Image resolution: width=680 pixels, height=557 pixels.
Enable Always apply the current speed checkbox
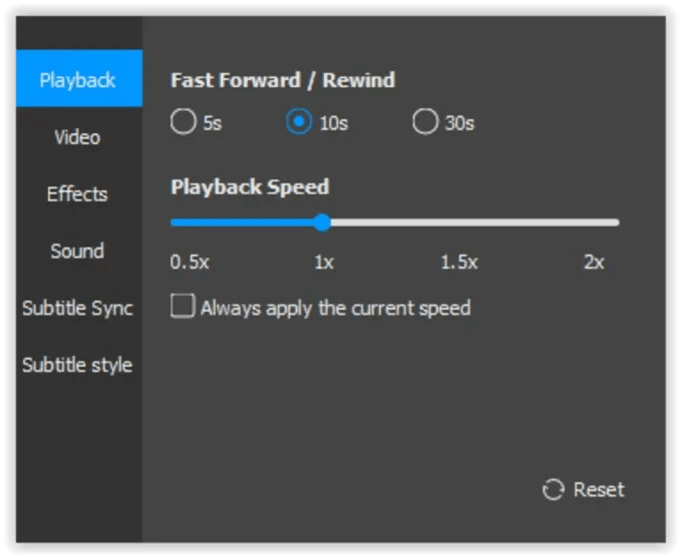183,306
